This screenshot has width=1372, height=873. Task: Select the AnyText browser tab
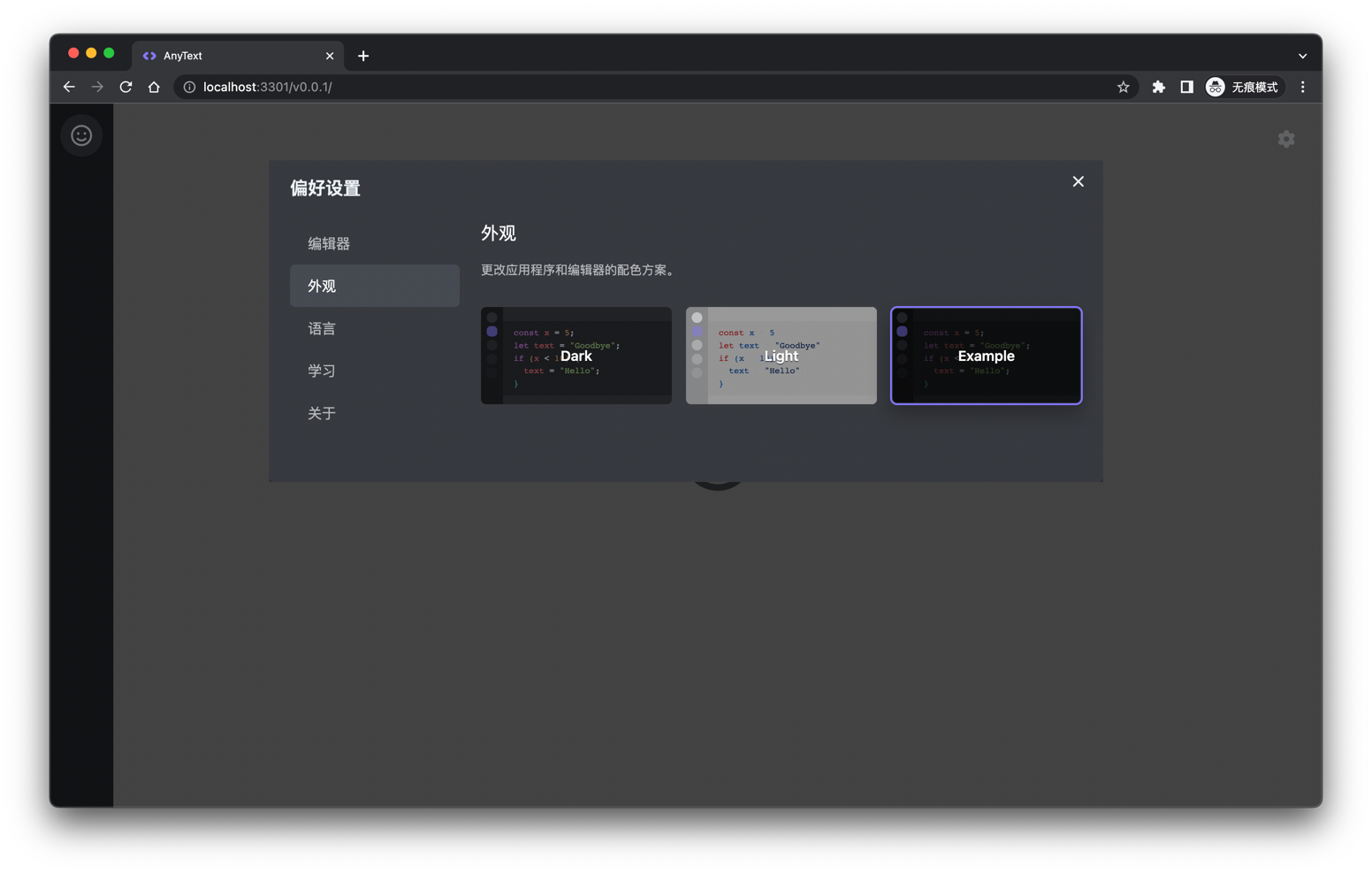point(238,56)
